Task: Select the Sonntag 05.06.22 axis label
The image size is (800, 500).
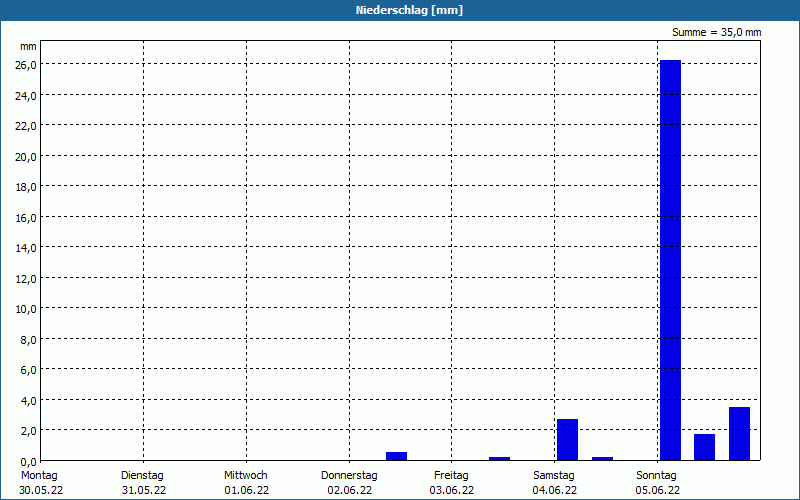Action: (657, 483)
